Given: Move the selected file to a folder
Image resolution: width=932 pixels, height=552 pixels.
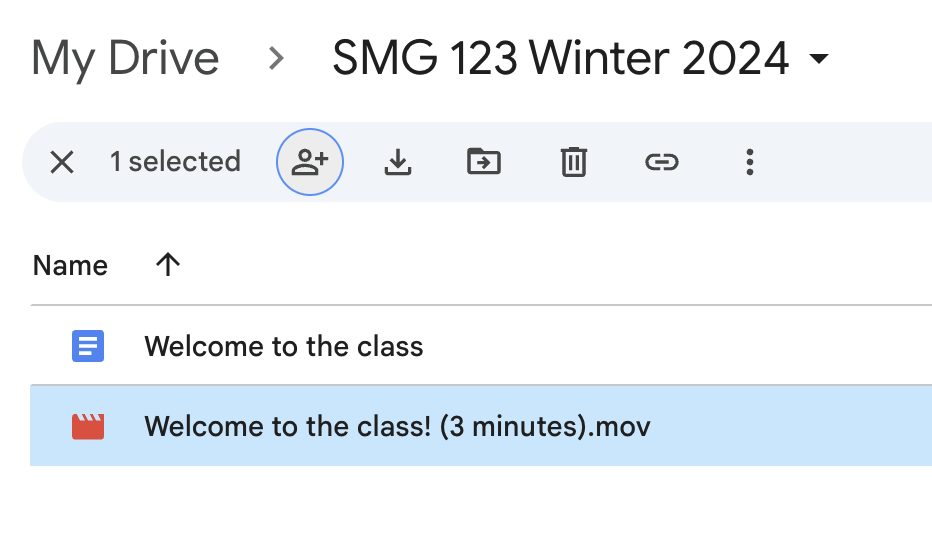Looking at the screenshot, I should pos(485,162).
